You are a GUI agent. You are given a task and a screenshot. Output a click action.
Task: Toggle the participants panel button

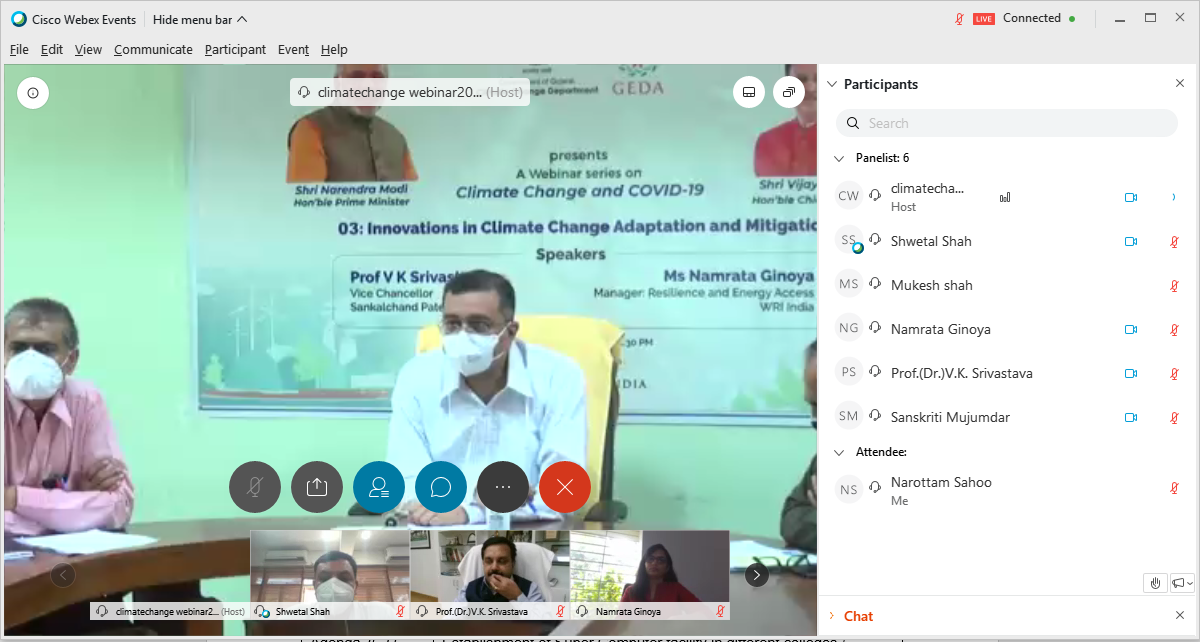pos(379,487)
